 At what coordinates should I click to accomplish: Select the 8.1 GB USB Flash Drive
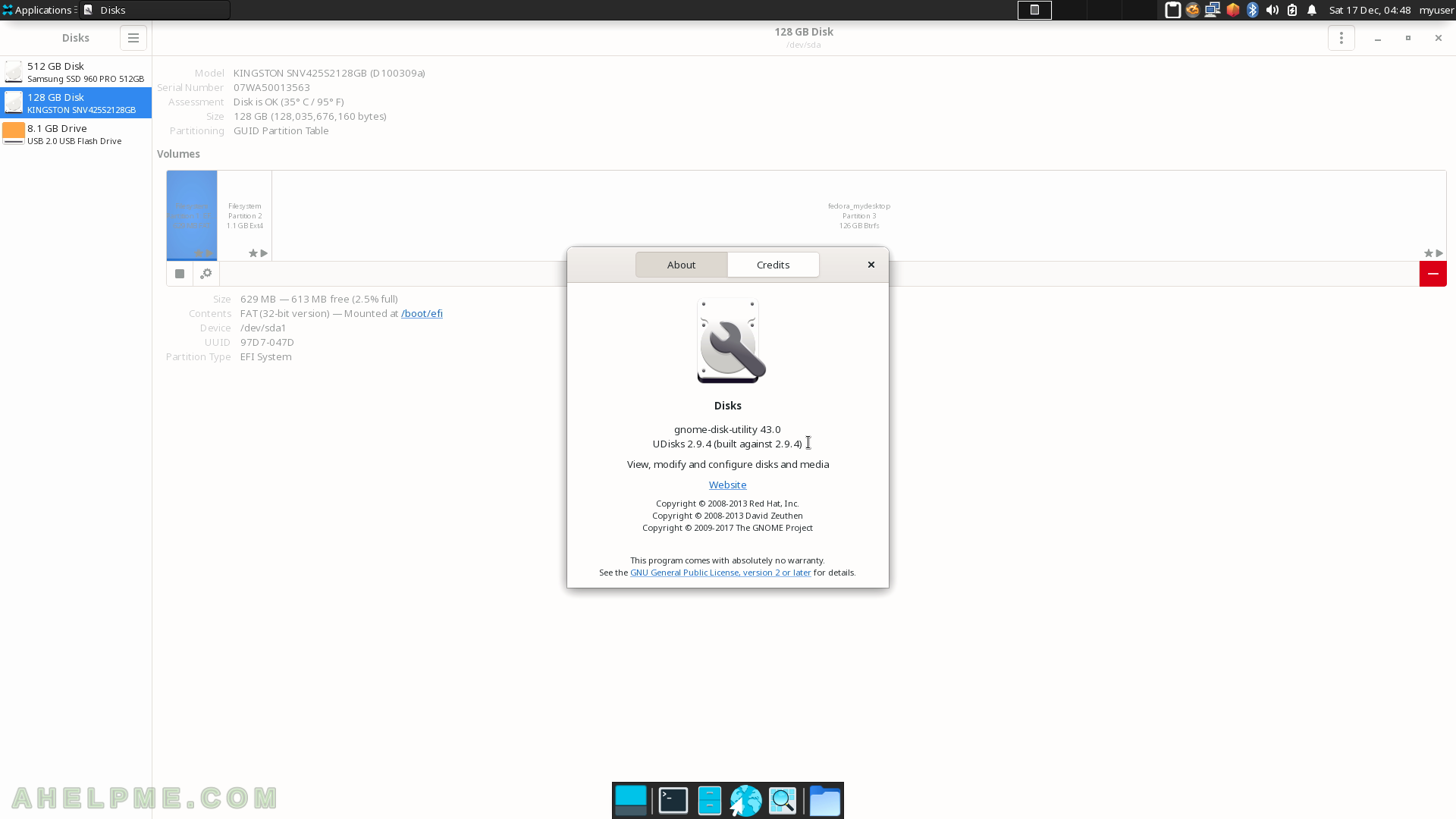pyautogui.click(x=76, y=134)
